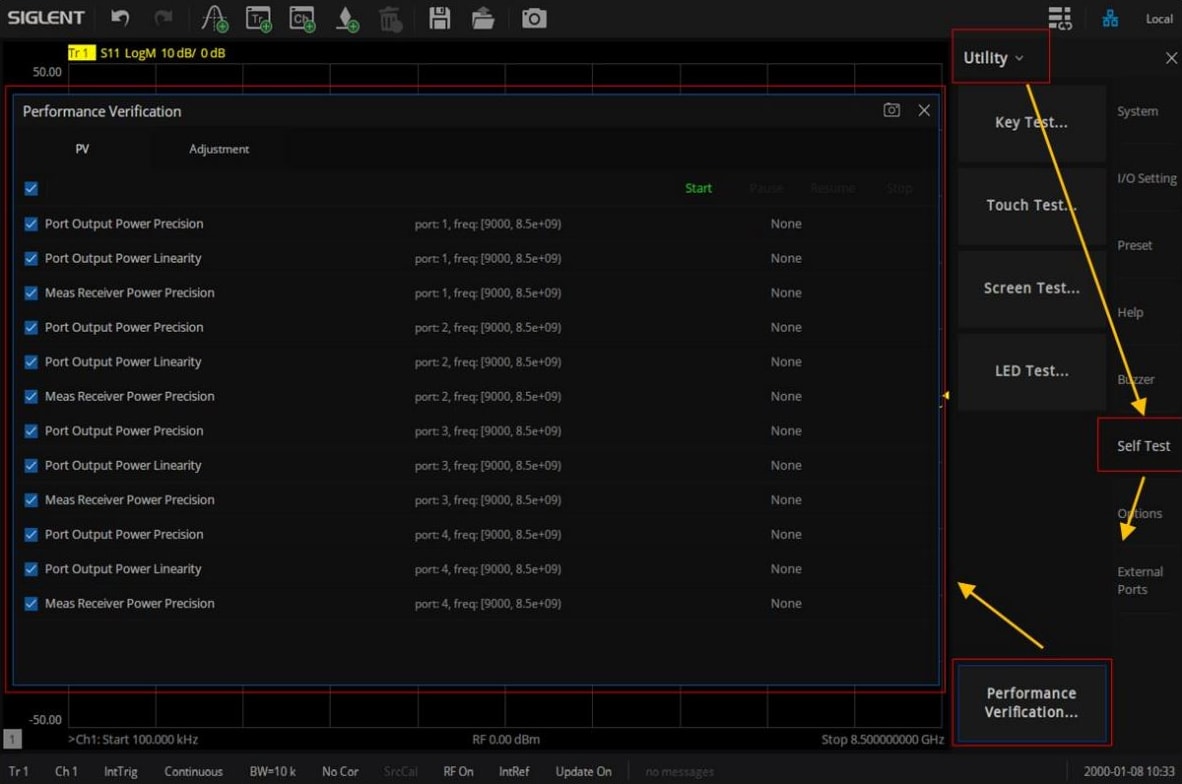Click the open folder recall icon
This screenshot has height=784, width=1182.
(483, 18)
